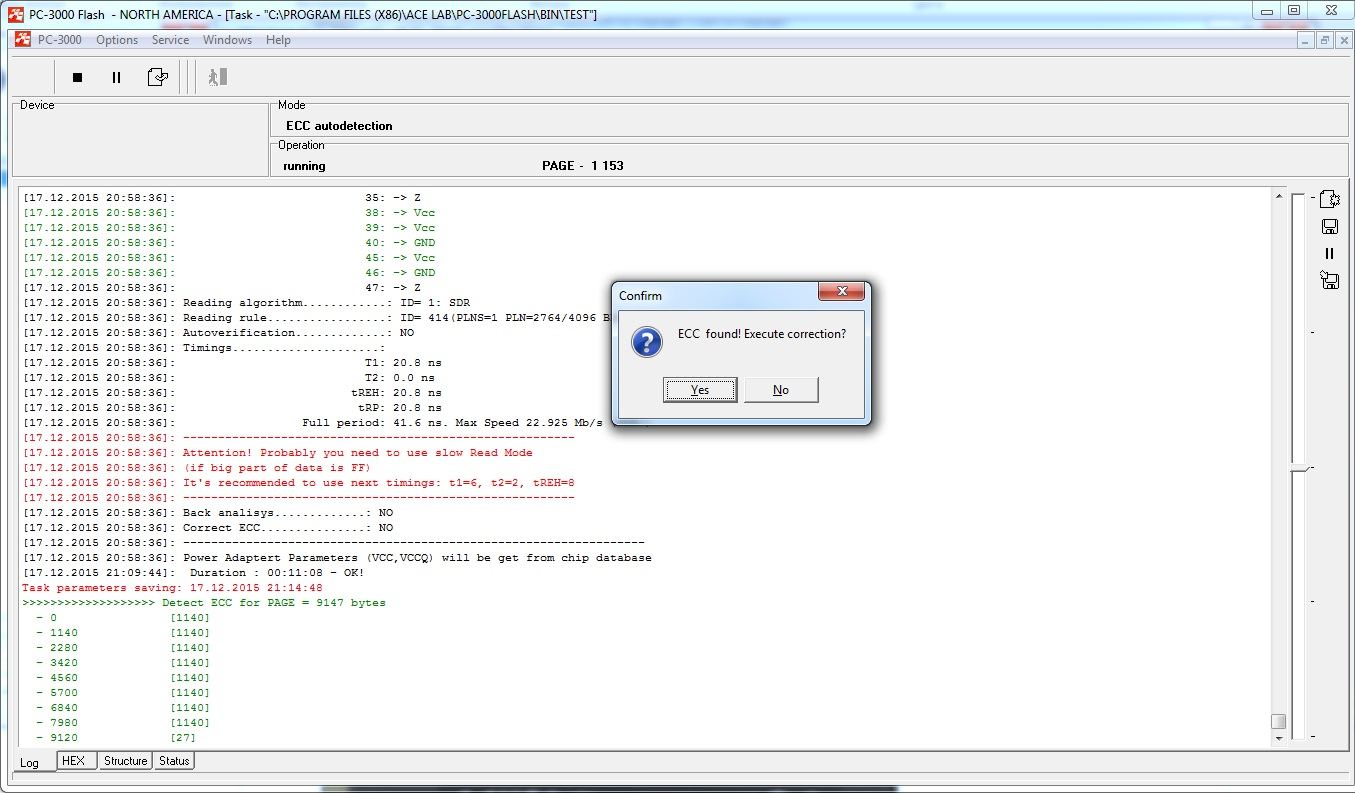Screen dimensions: 1355x793
Task: Click the 'running' operation status text
Action: (x=304, y=166)
